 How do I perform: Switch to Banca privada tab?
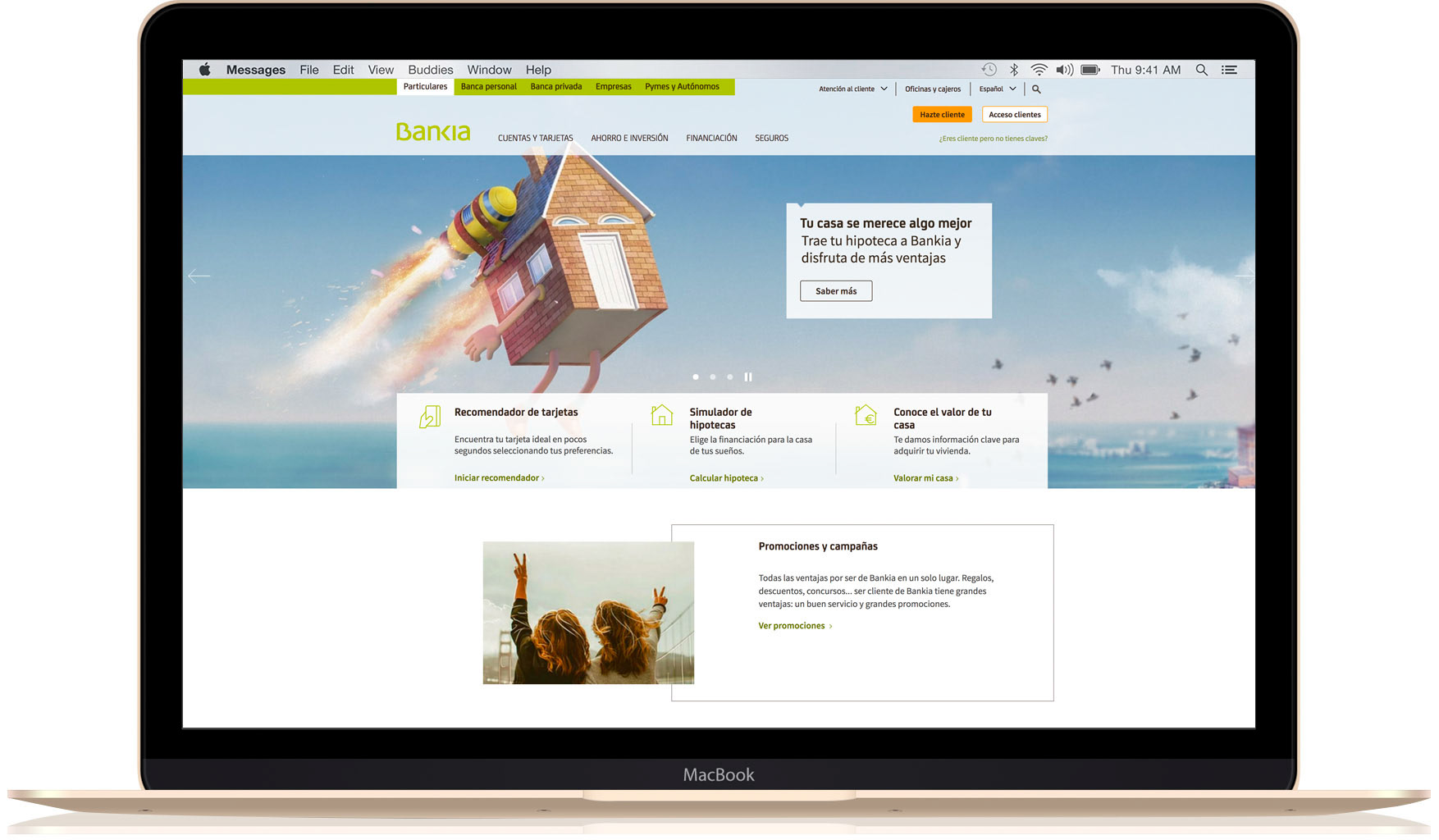[x=556, y=87]
